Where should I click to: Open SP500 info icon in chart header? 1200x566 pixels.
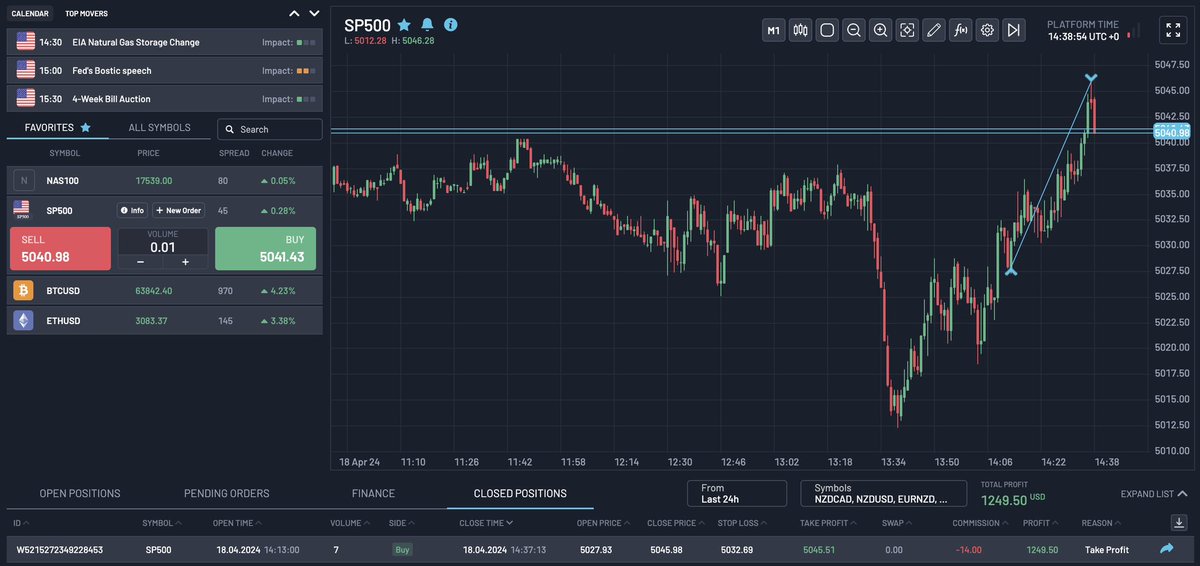[x=451, y=24]
